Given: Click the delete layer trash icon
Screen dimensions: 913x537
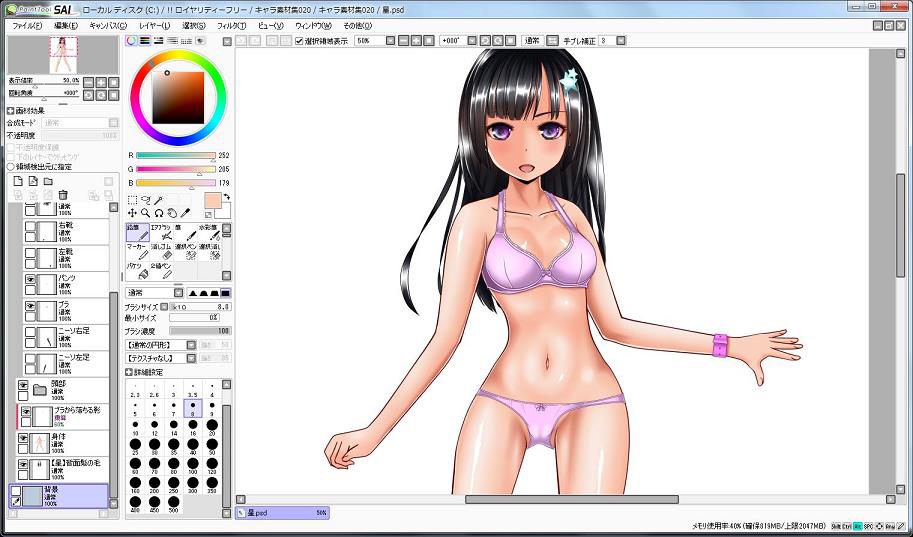Looking at the screenshot, I should pos(62,195).
